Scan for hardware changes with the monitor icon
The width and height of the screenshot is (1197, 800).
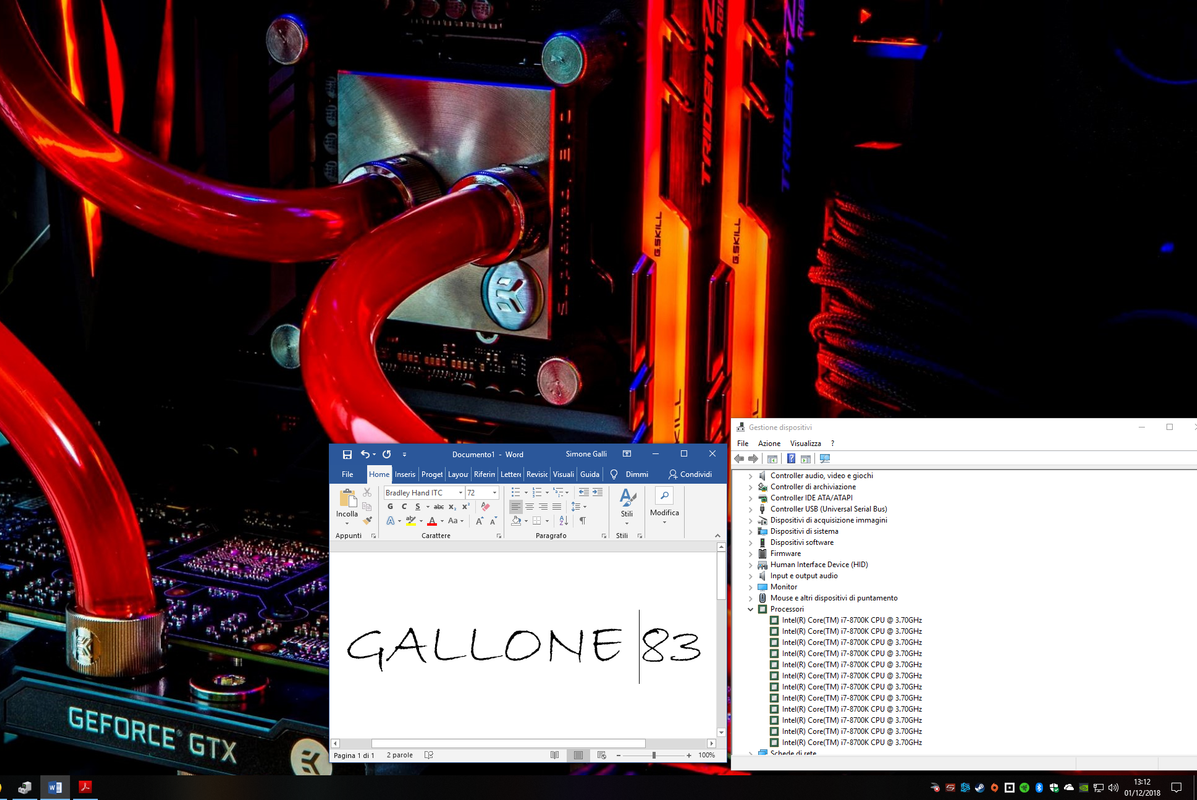pyautogui.click(x=824, y=459)
